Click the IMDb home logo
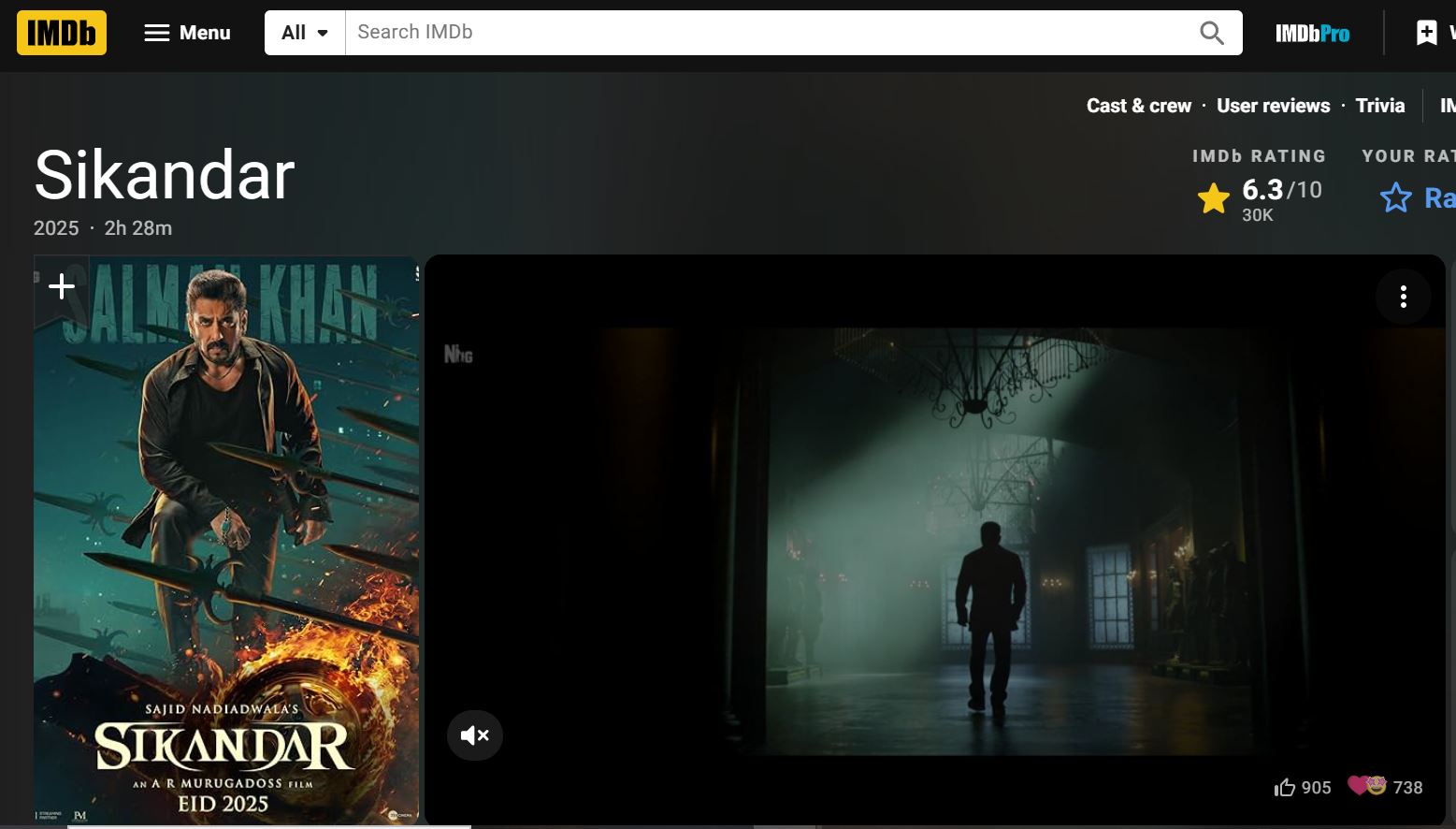Screen dimensions: 1456x829 [62, 33]
